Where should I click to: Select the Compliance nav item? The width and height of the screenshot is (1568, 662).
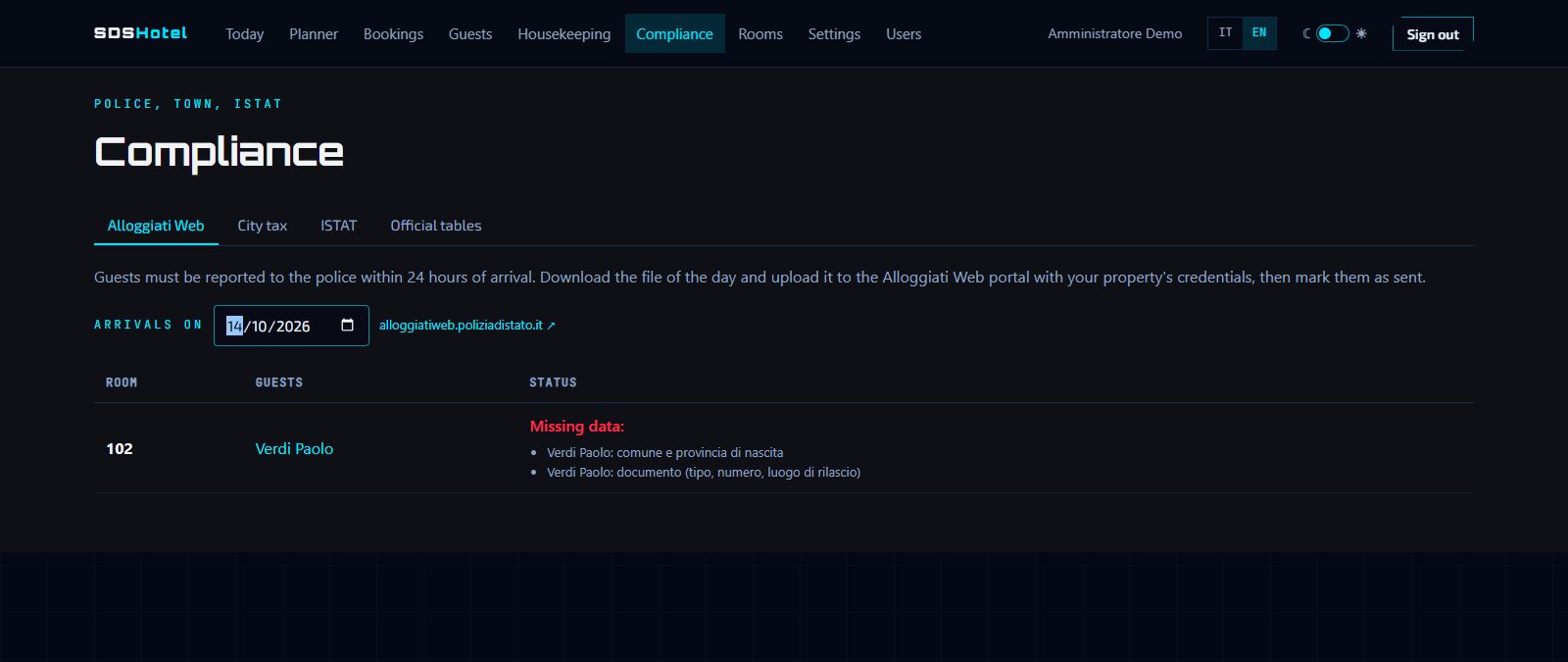click(674, 33)
